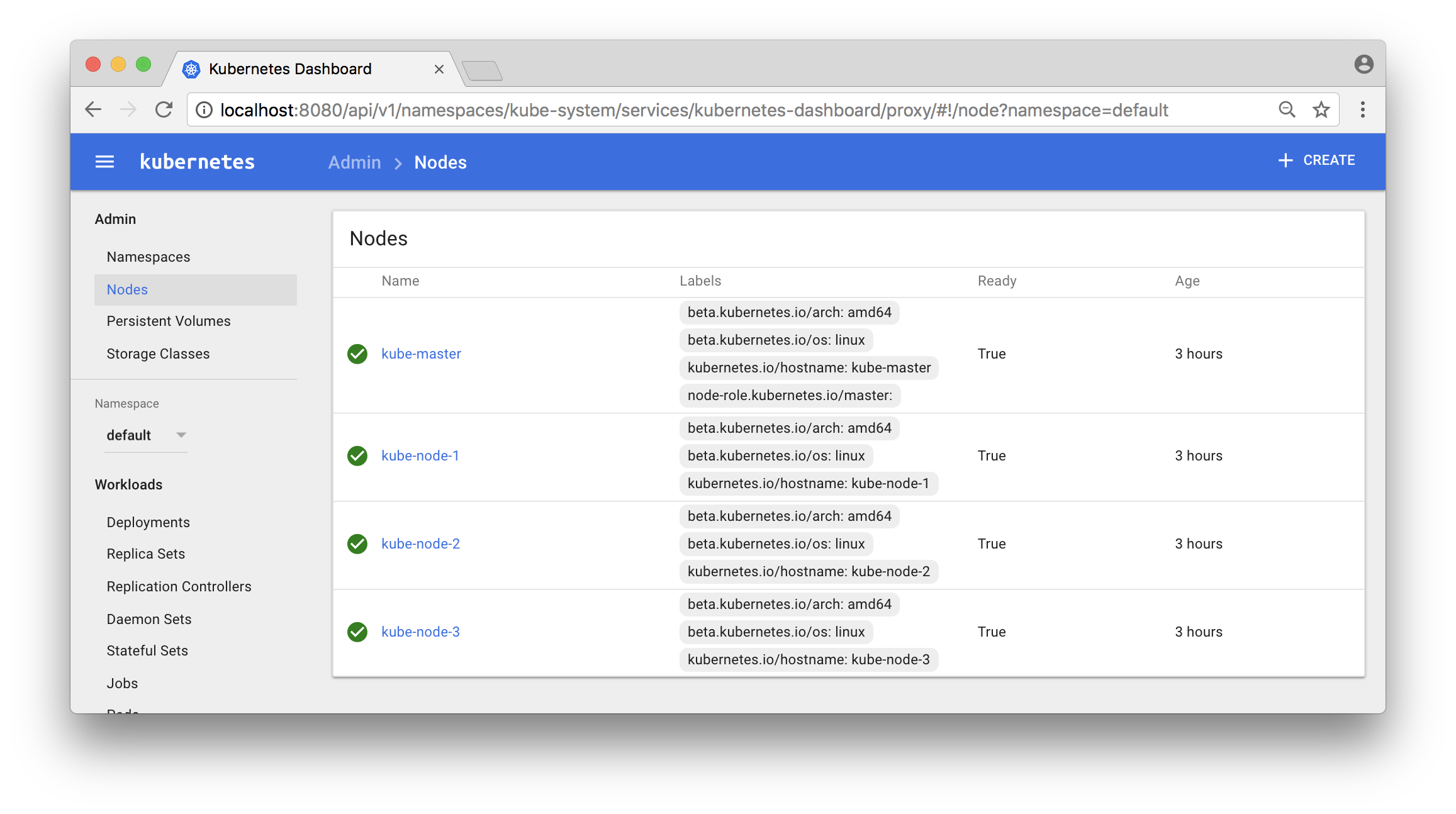Click the kube-node-1 ready status icon
This screenshot has width=1456, height=814.
[357, 455]
